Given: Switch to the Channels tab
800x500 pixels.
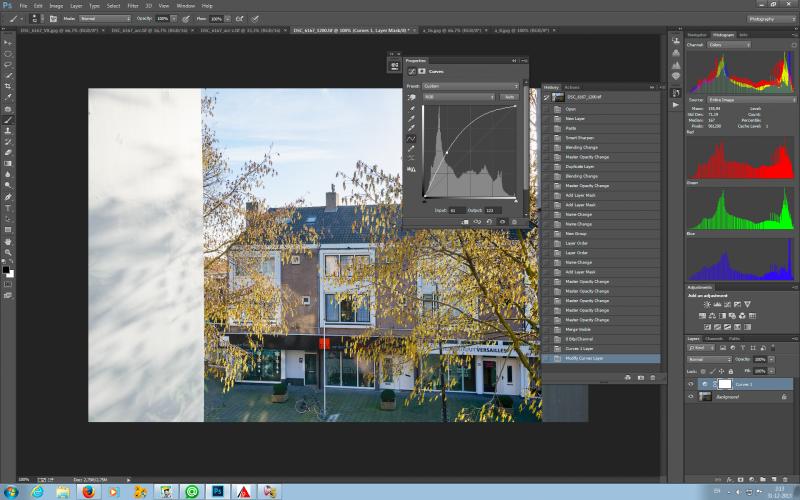Looking at the screenshot, I should click(x=714, y=338).
